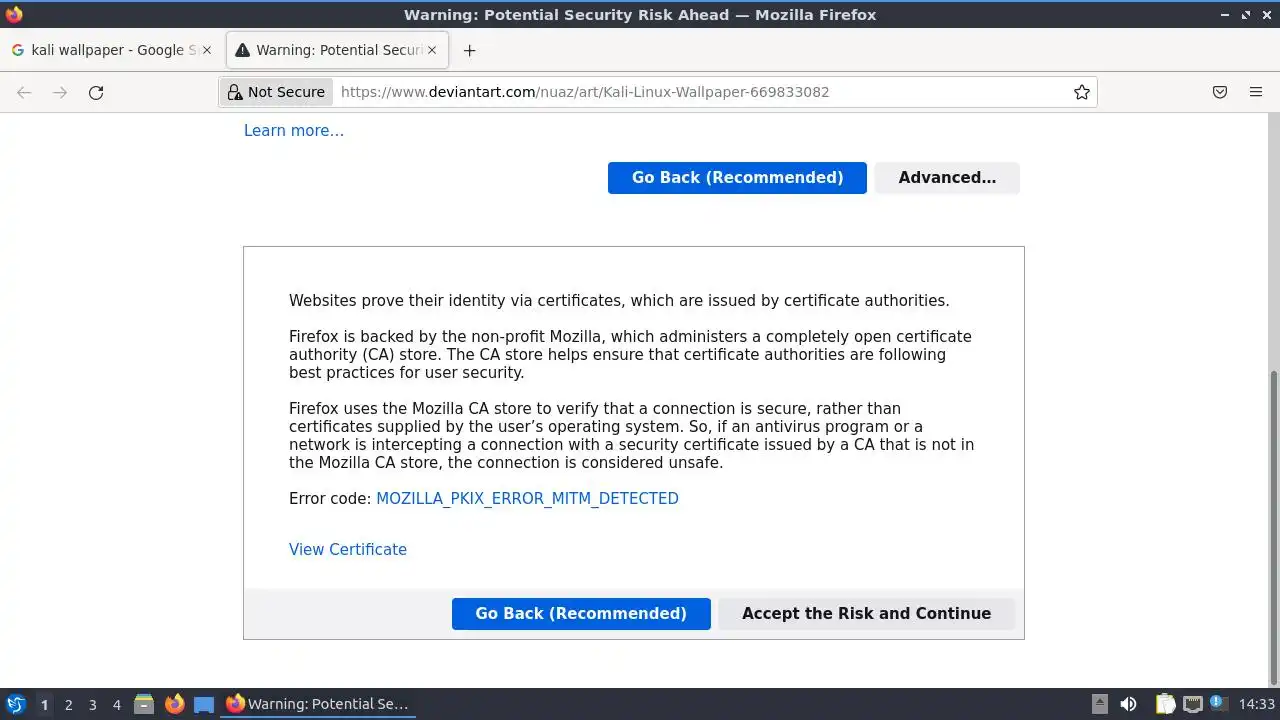Click the Advanced… button
The height and width of the screenshot is (720, 1280).
pos(947,177)
